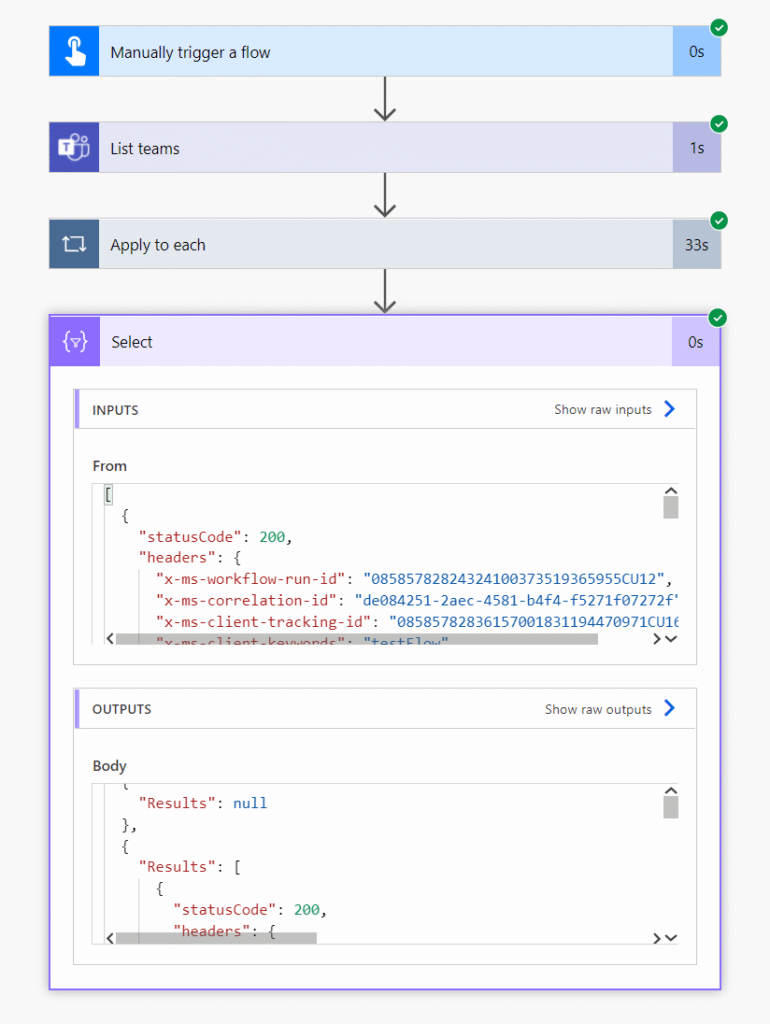Click the chevron next to Show raw inputs

[669, 409]
